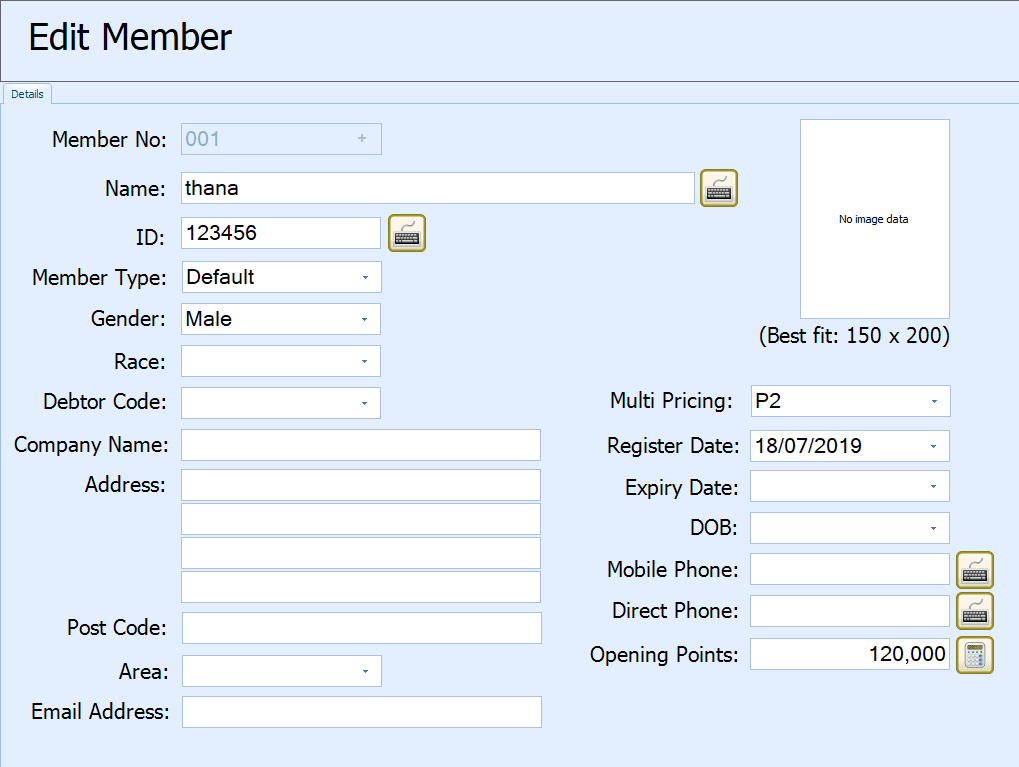The image size is (1019, 767).
Task: Expand the Race dropdown
Action: coord(365,361)
